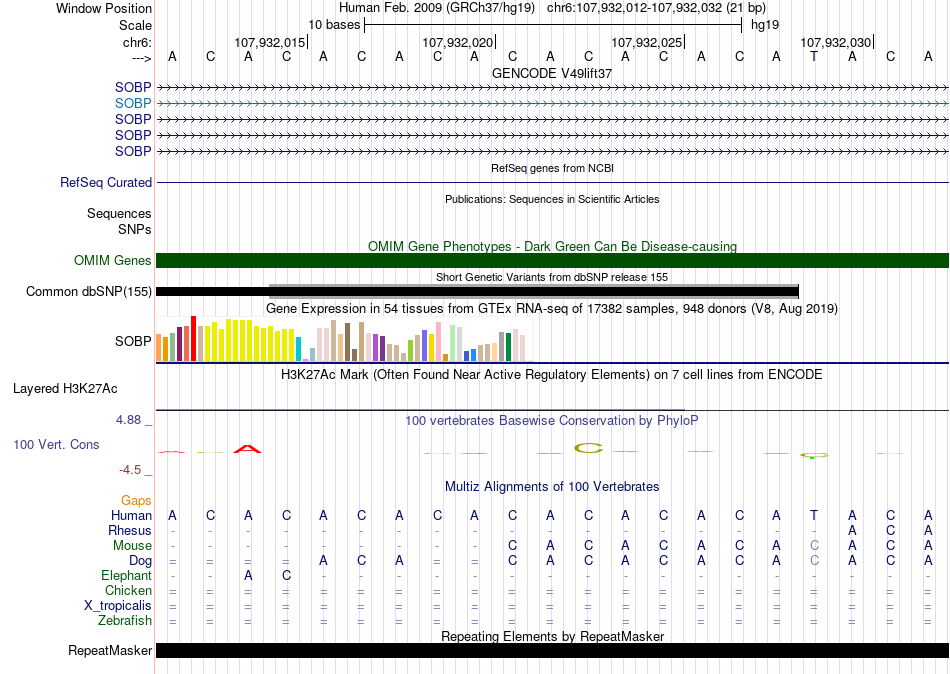Click the olive C PhyloP conservation logo
Image resolution: width=950 pixels, height=674 pixels.
coord(588,449)
